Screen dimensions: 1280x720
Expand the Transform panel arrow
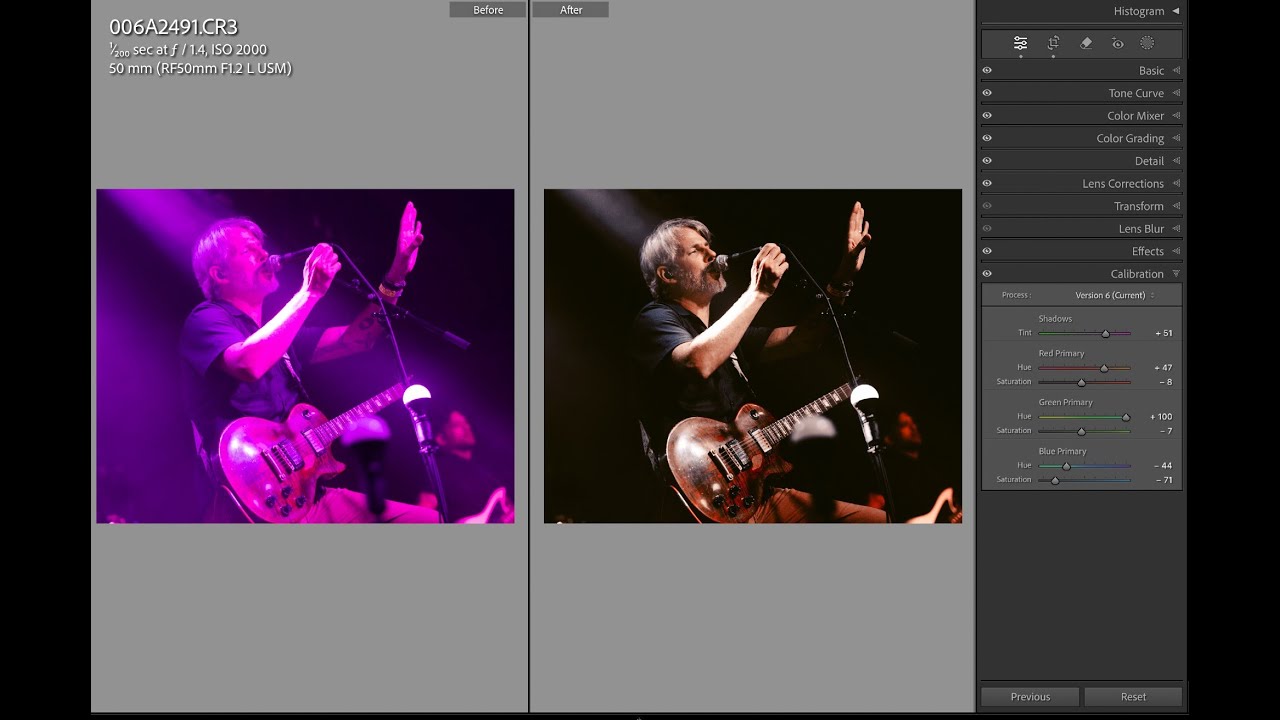click(1176, 206)
